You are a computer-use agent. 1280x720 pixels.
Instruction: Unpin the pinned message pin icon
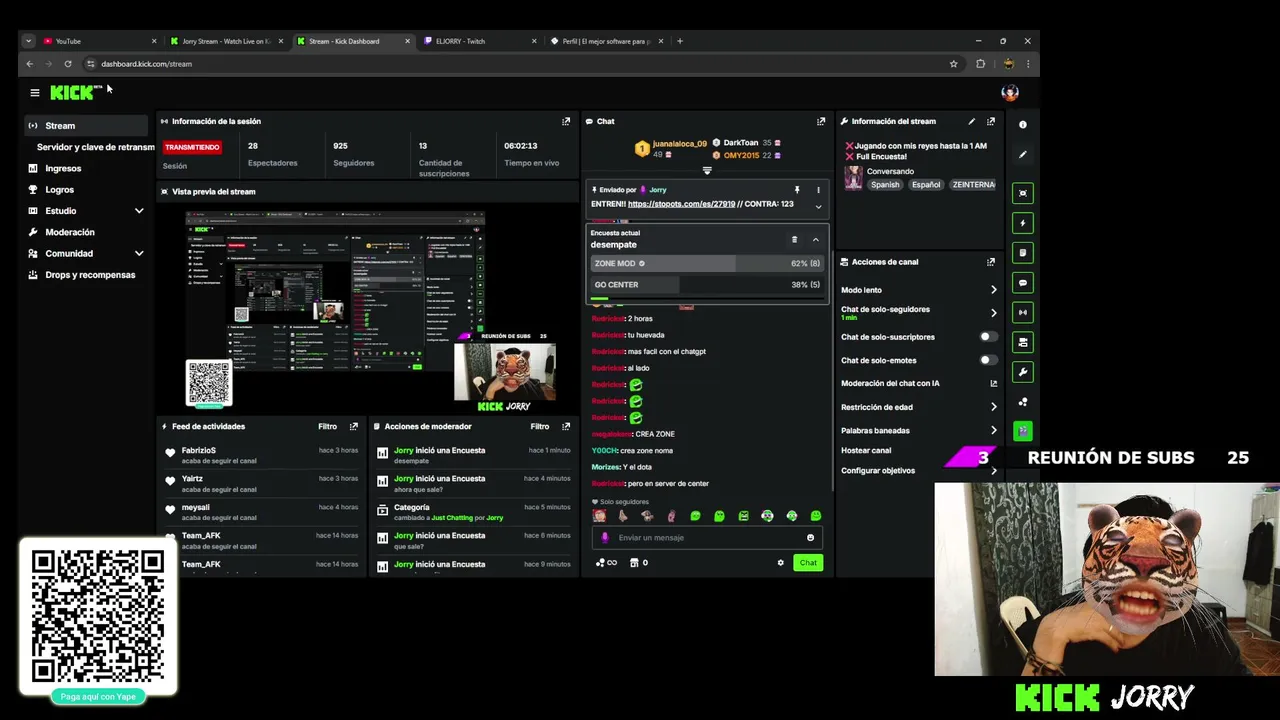(797, 190)
